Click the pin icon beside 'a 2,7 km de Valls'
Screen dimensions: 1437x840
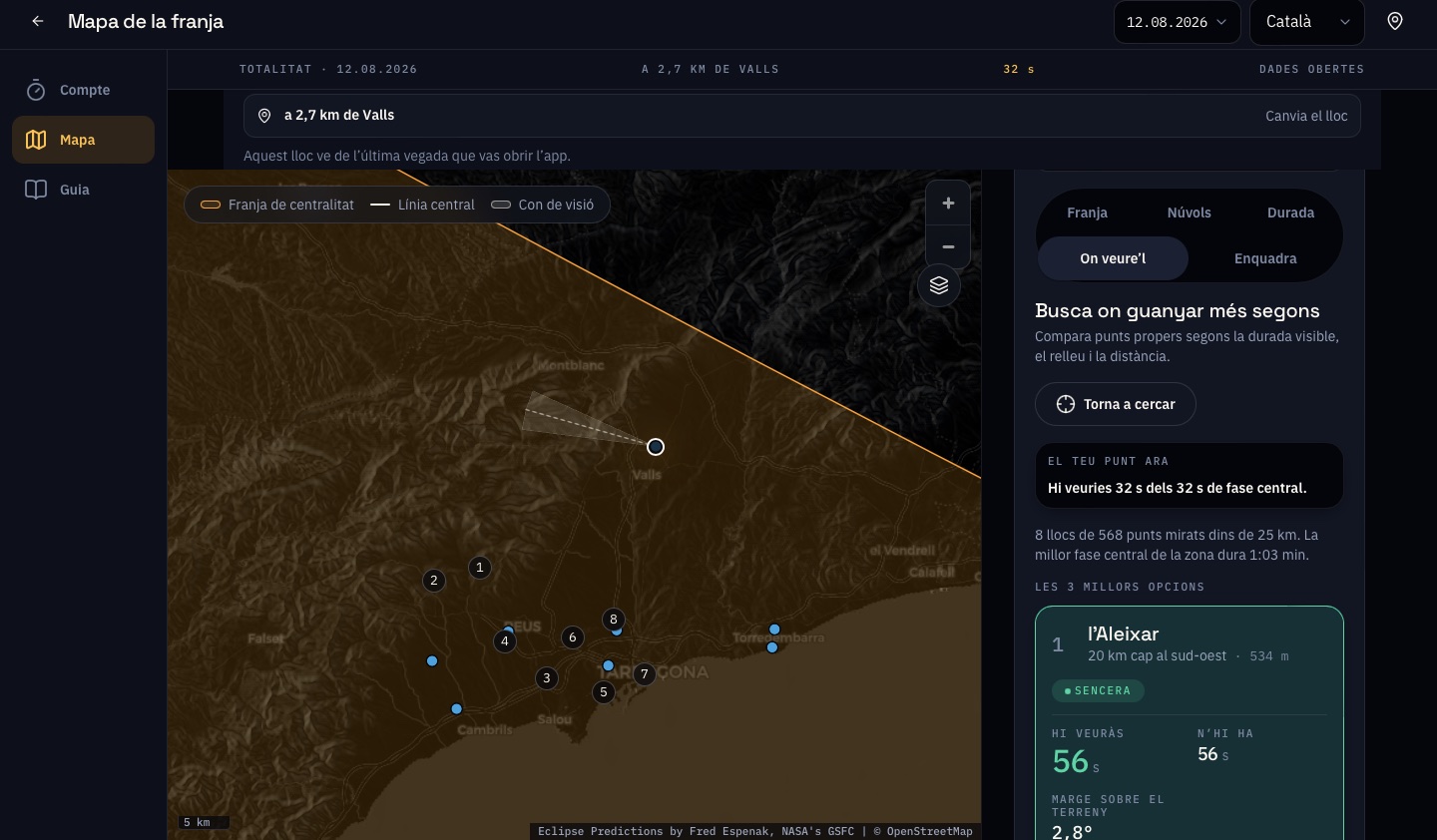(264, 116)
